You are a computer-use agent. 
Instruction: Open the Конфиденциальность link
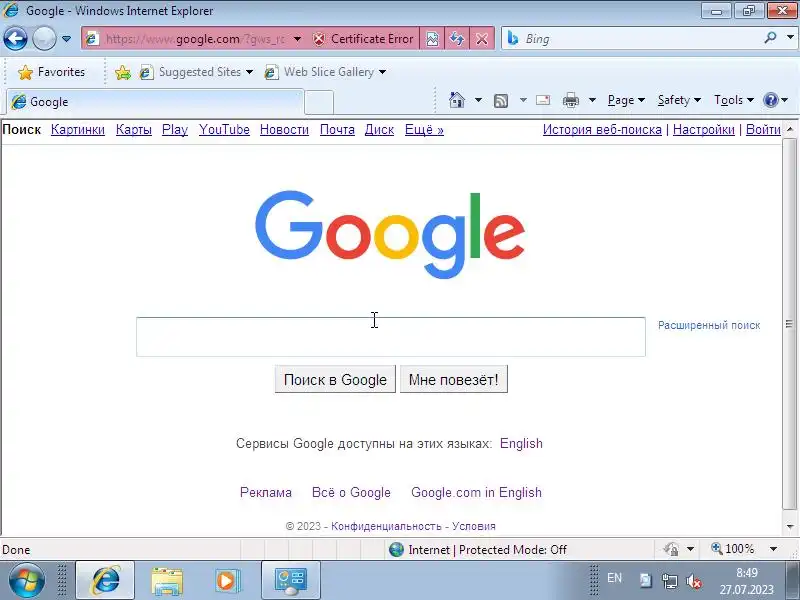click(386, 526)
